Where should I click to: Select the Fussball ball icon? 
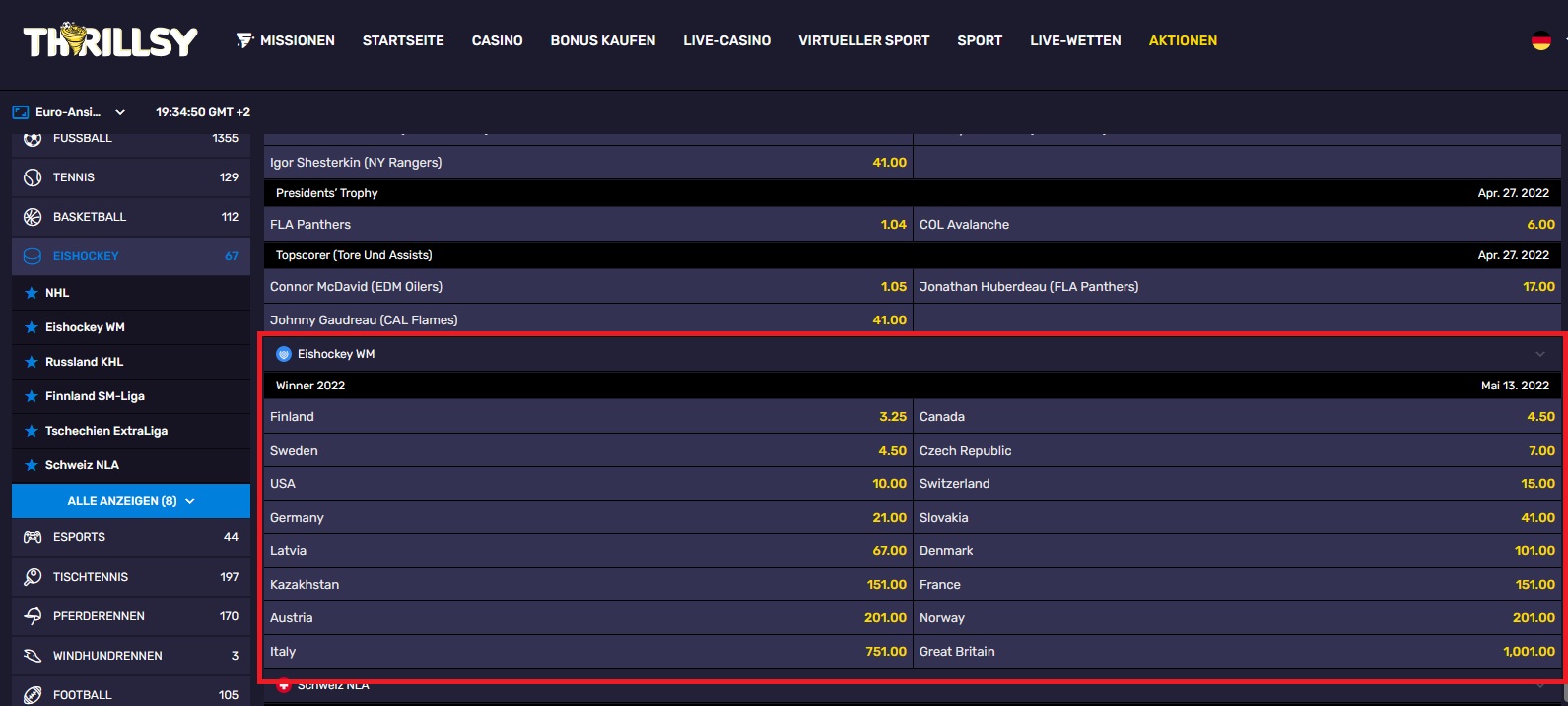coord(33,138)
